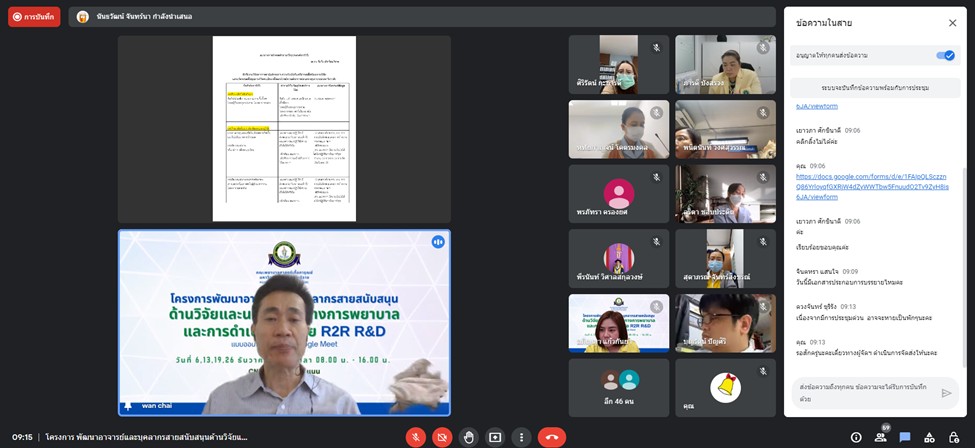Select the สุดาภรณ์ participant video tile

coord(726,258)
